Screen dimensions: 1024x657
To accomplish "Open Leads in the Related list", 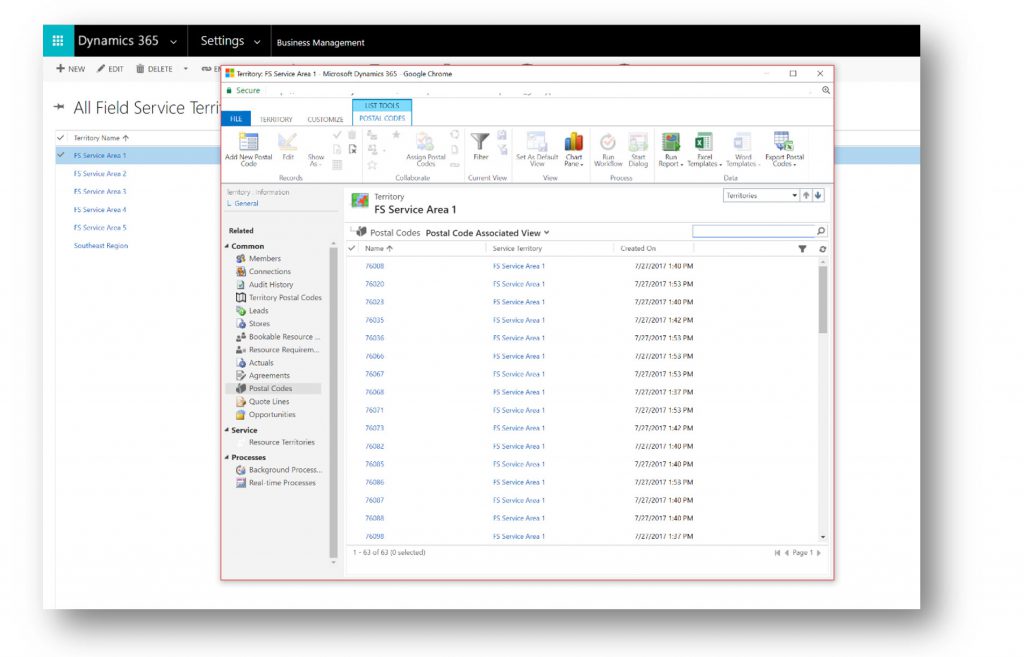I will pos(258,311).
